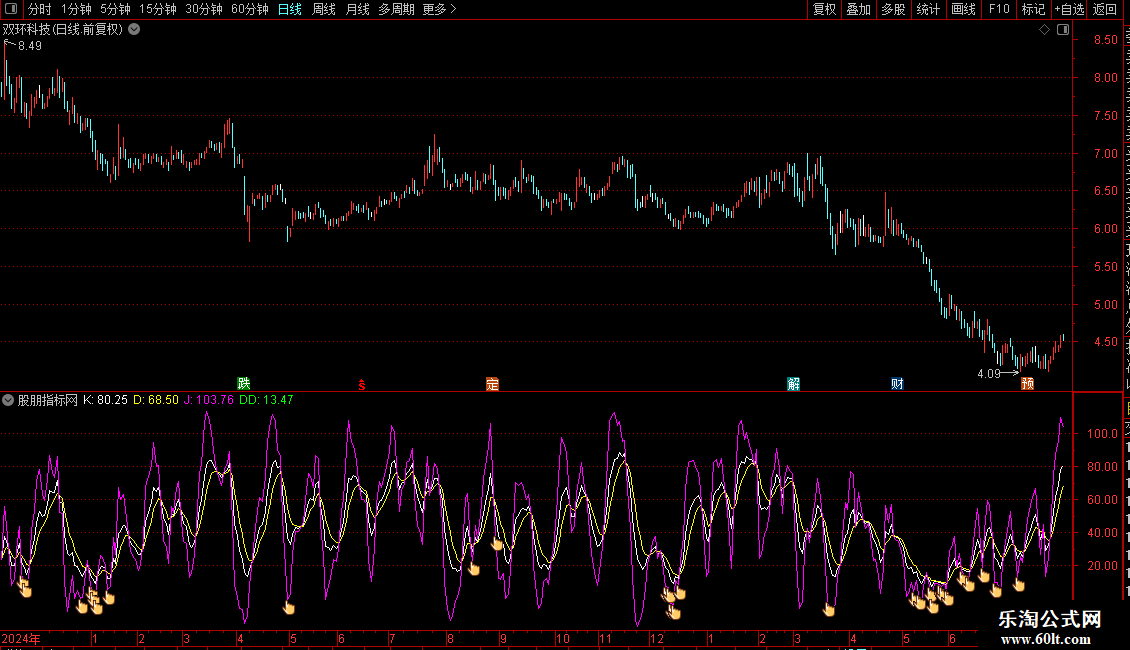Image resolution: width=1130 pixels, height=650 pixels.
Task: Click the 统计 statistics button
Action: [927, 9]
